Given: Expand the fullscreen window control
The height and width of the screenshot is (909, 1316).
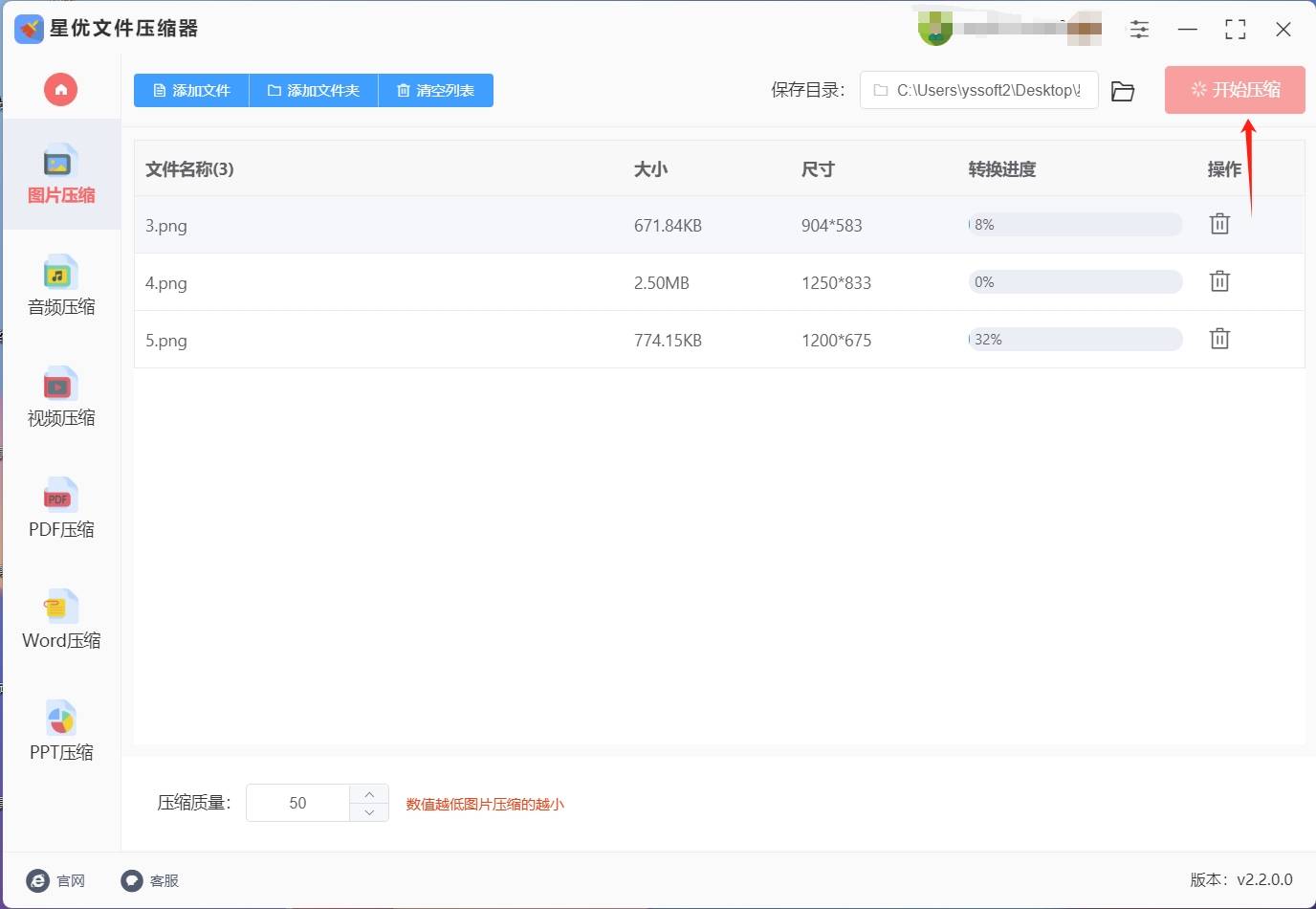Looking at the screenshot, I should point(1235,29).
